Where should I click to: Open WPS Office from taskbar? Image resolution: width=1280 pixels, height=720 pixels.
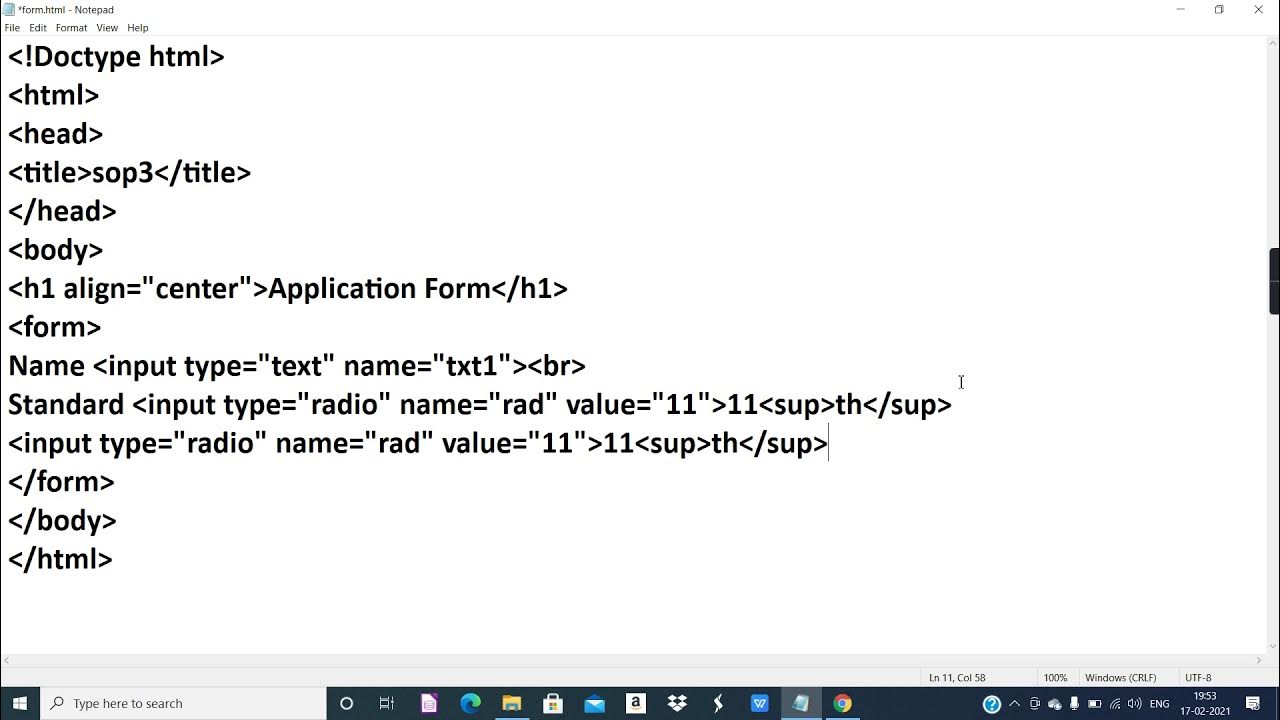[x=759, y=703]
